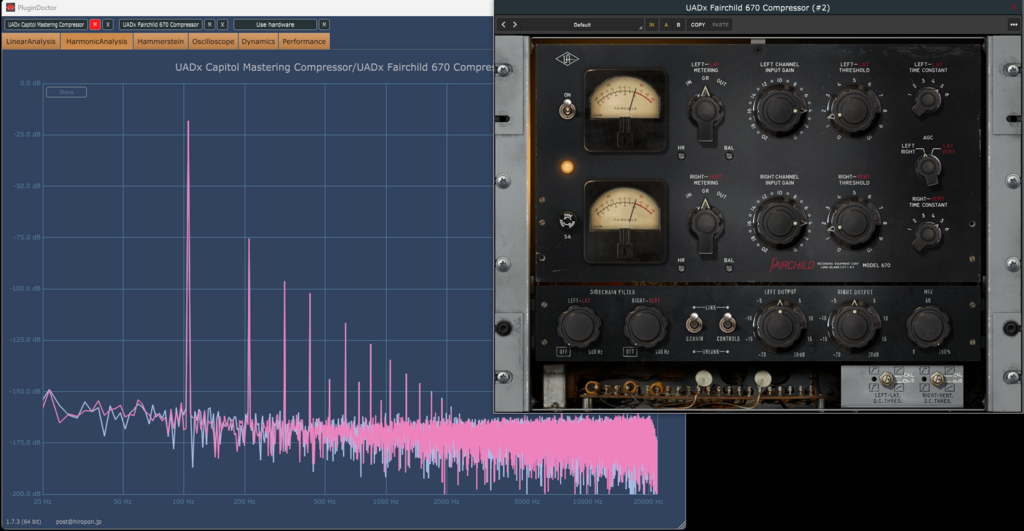Adjust the Left Channel Input Gain knob
The width and height of the screenshot is (1024, 531).
[x=779, y=110]
